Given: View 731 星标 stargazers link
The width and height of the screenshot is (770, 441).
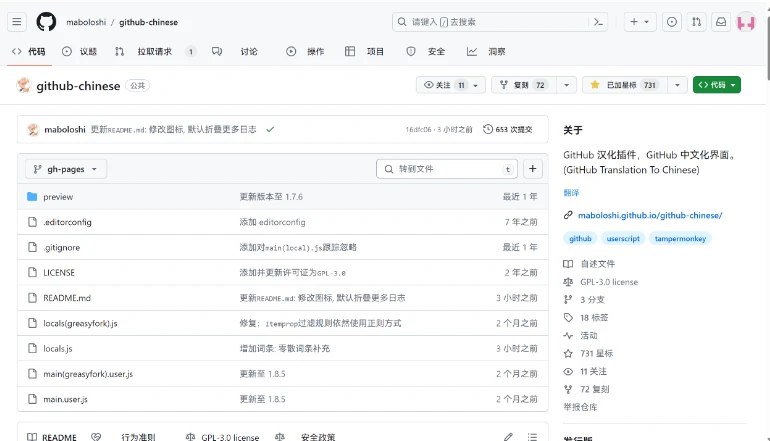Looking at the screenshot, I should point(588,353).
